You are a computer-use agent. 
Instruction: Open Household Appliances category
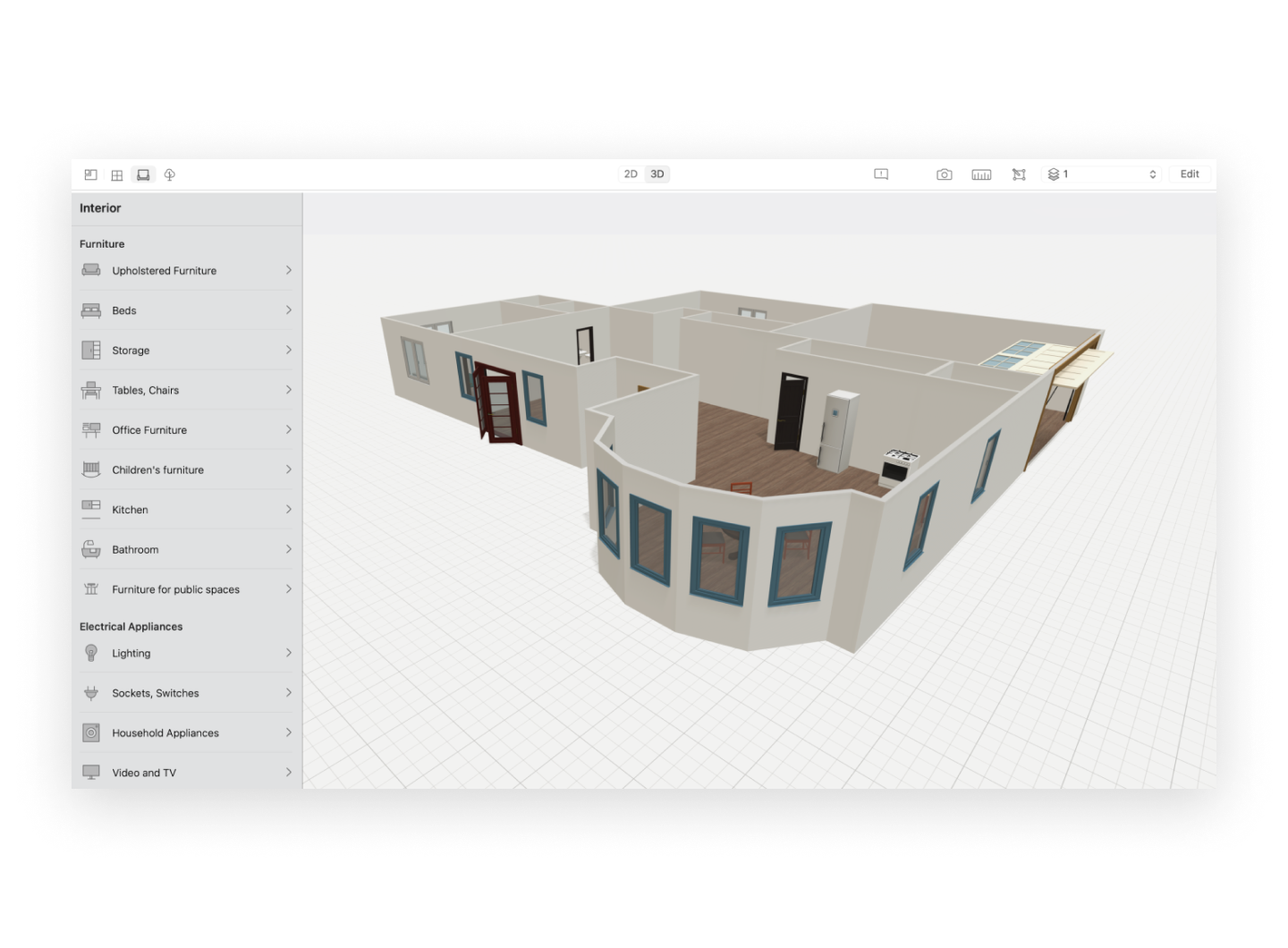click(x=186, y=732)
